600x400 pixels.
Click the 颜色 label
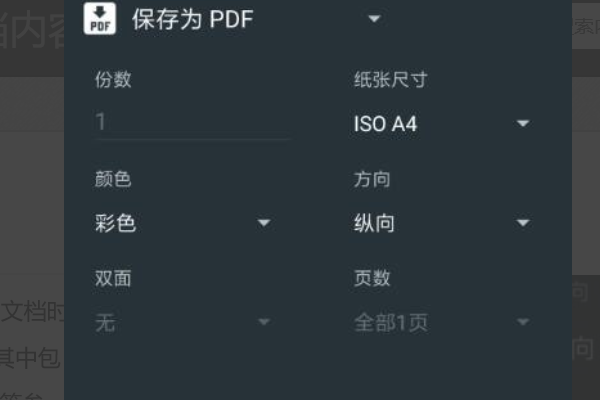pyautogui.click(x=113, y=180)
